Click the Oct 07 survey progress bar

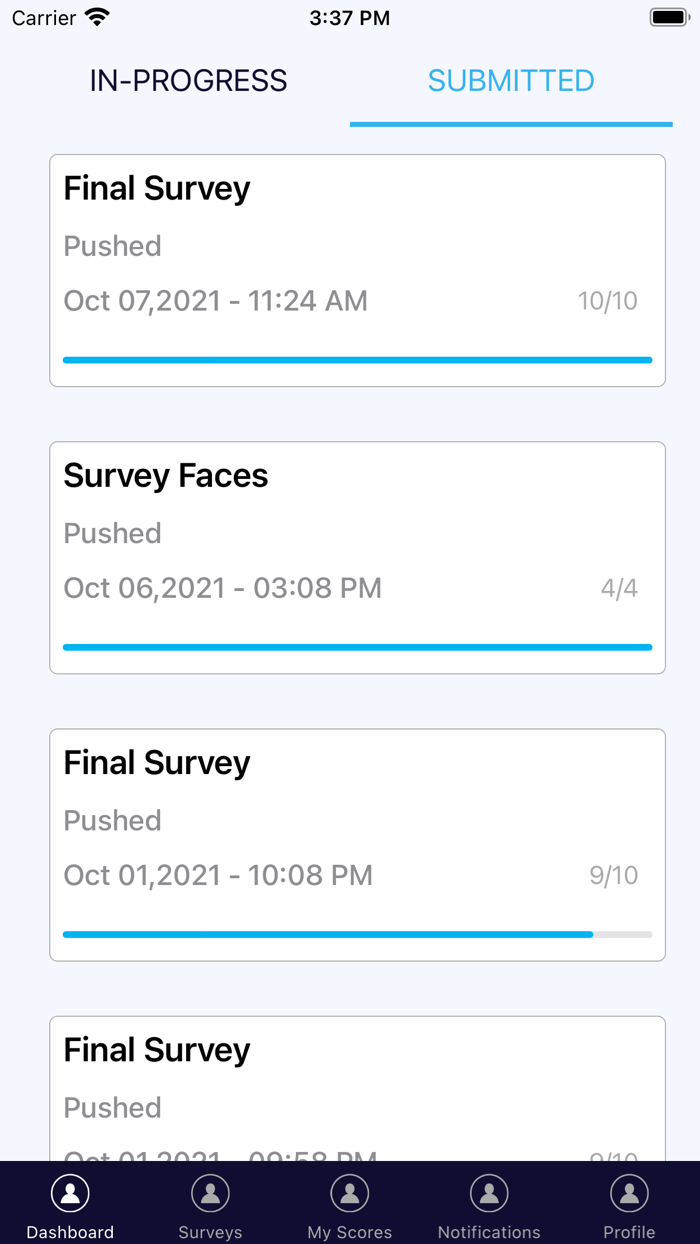(x=357, y=360)
